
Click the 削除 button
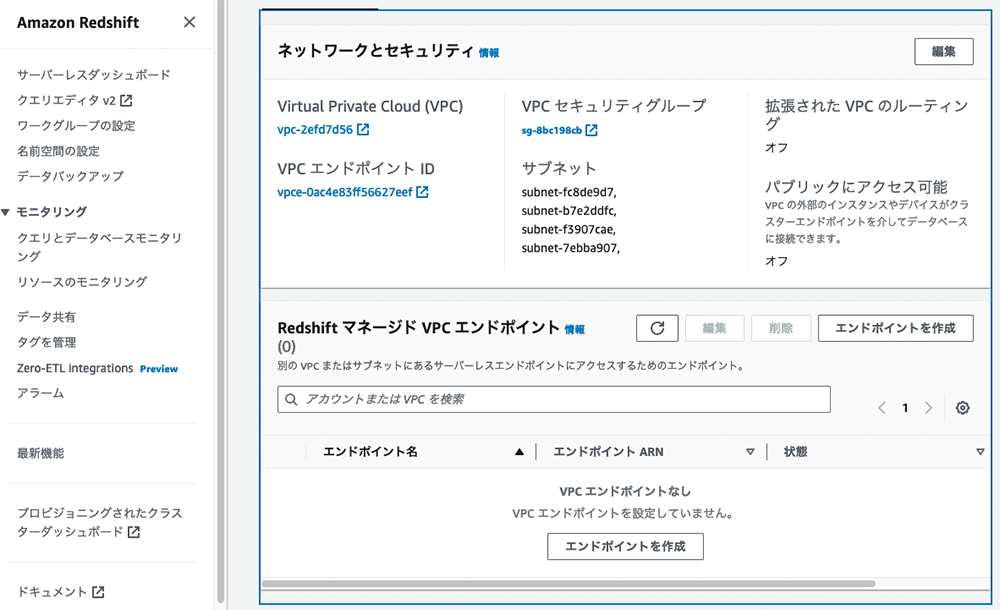tap(781, 328)
